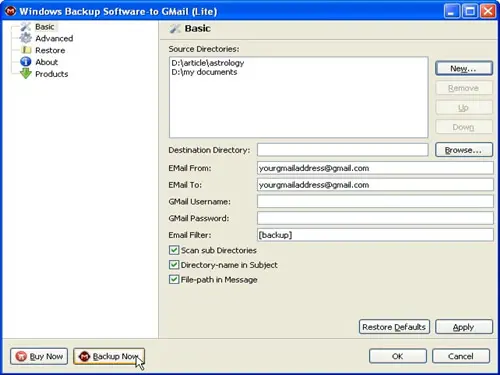500x375 pixels.
Task: Maximize the backup software window
Action: (470, 12)
